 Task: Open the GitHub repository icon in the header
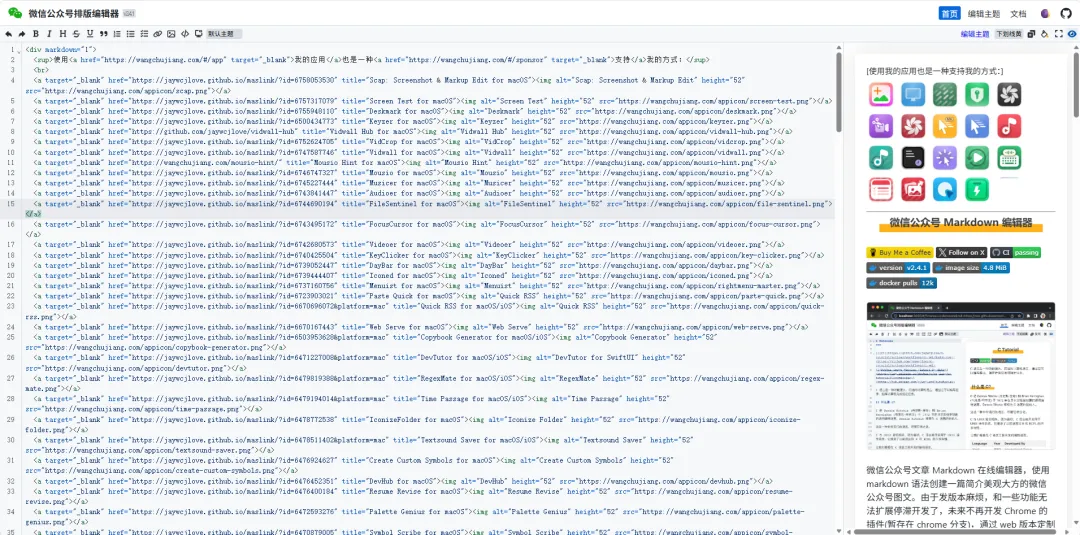click(x=1066, y=14)
